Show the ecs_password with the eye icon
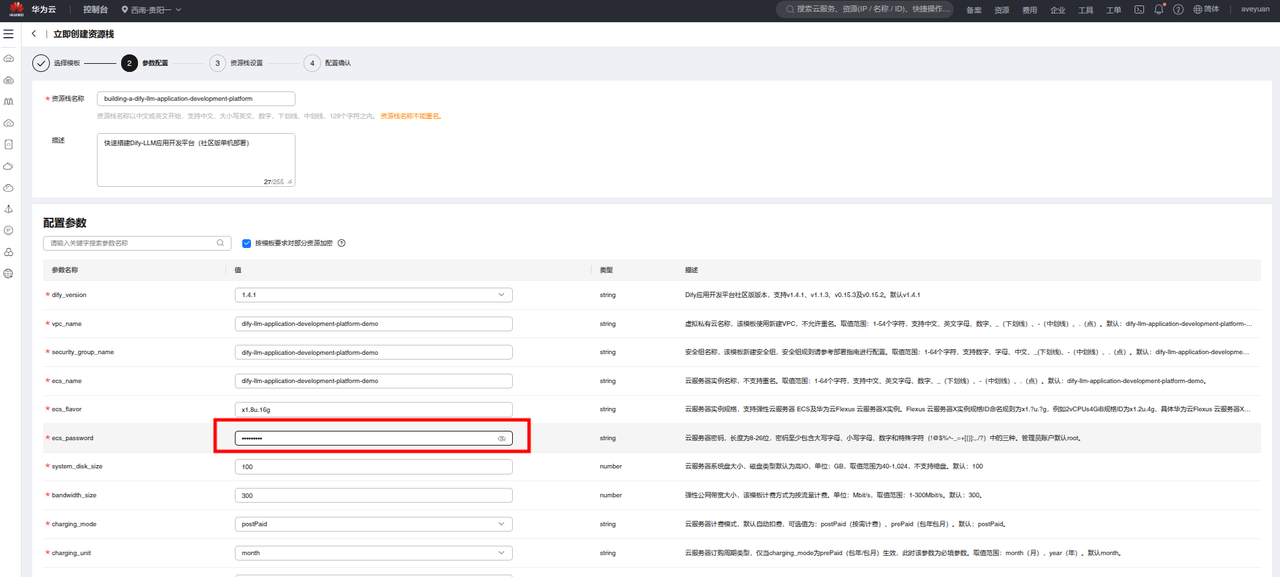 pyautogui.click(x=502, y=438)
